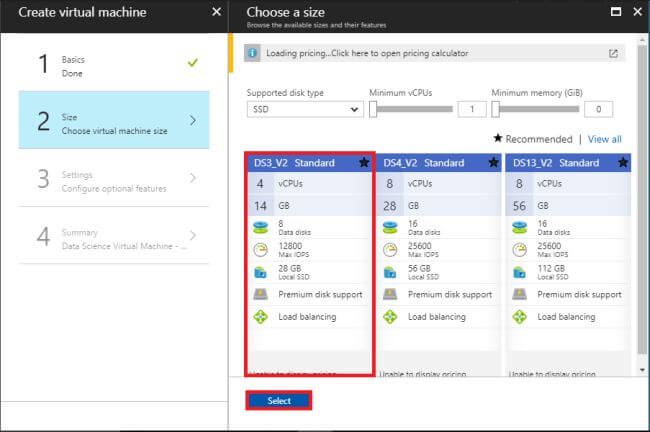The height and width of the screenshot is (432, 650).
Task: Open pricing calculator external link icon
Action: coord(613,53)
